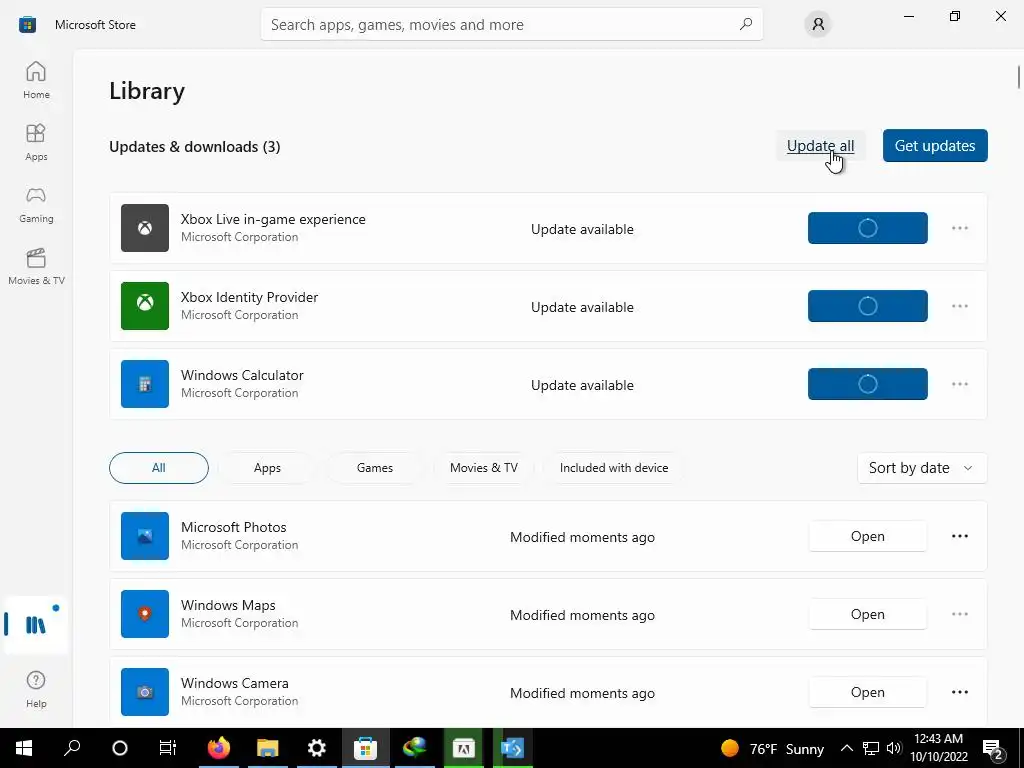Click the taskbar clock and date
This screenshot has width=1024, height=768.
tap(939, 748)
